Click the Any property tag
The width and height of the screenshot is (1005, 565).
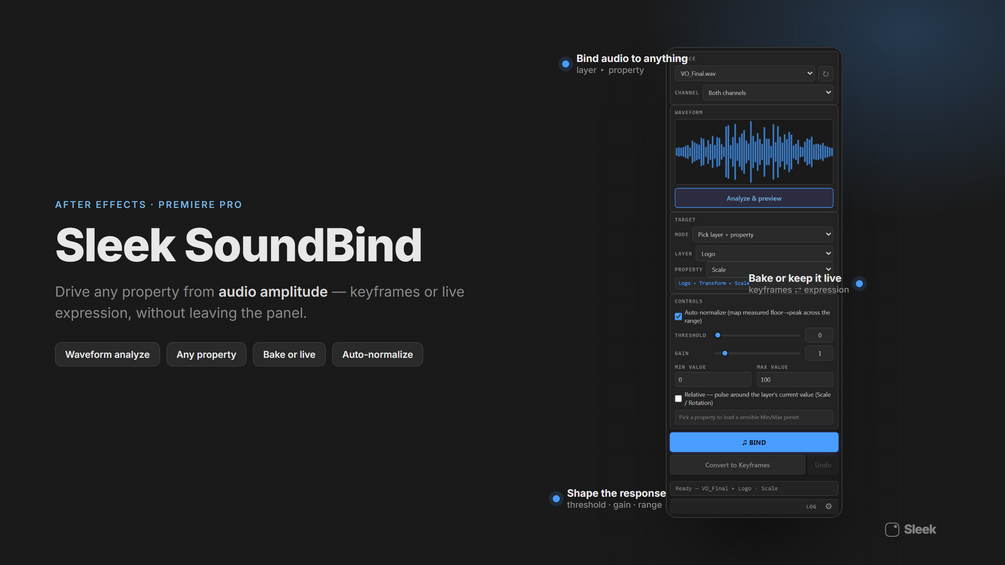point(206,354)
